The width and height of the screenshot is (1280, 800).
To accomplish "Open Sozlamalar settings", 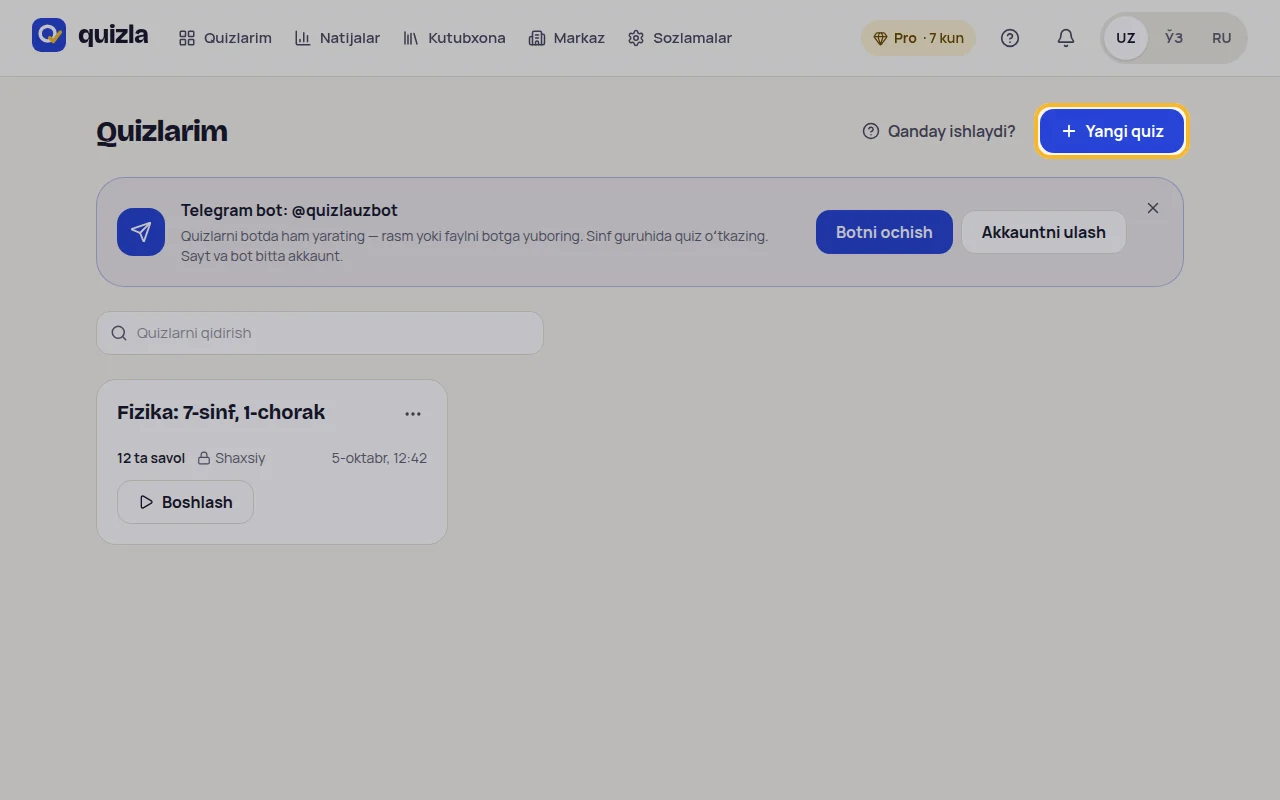I will coord(680,38).
